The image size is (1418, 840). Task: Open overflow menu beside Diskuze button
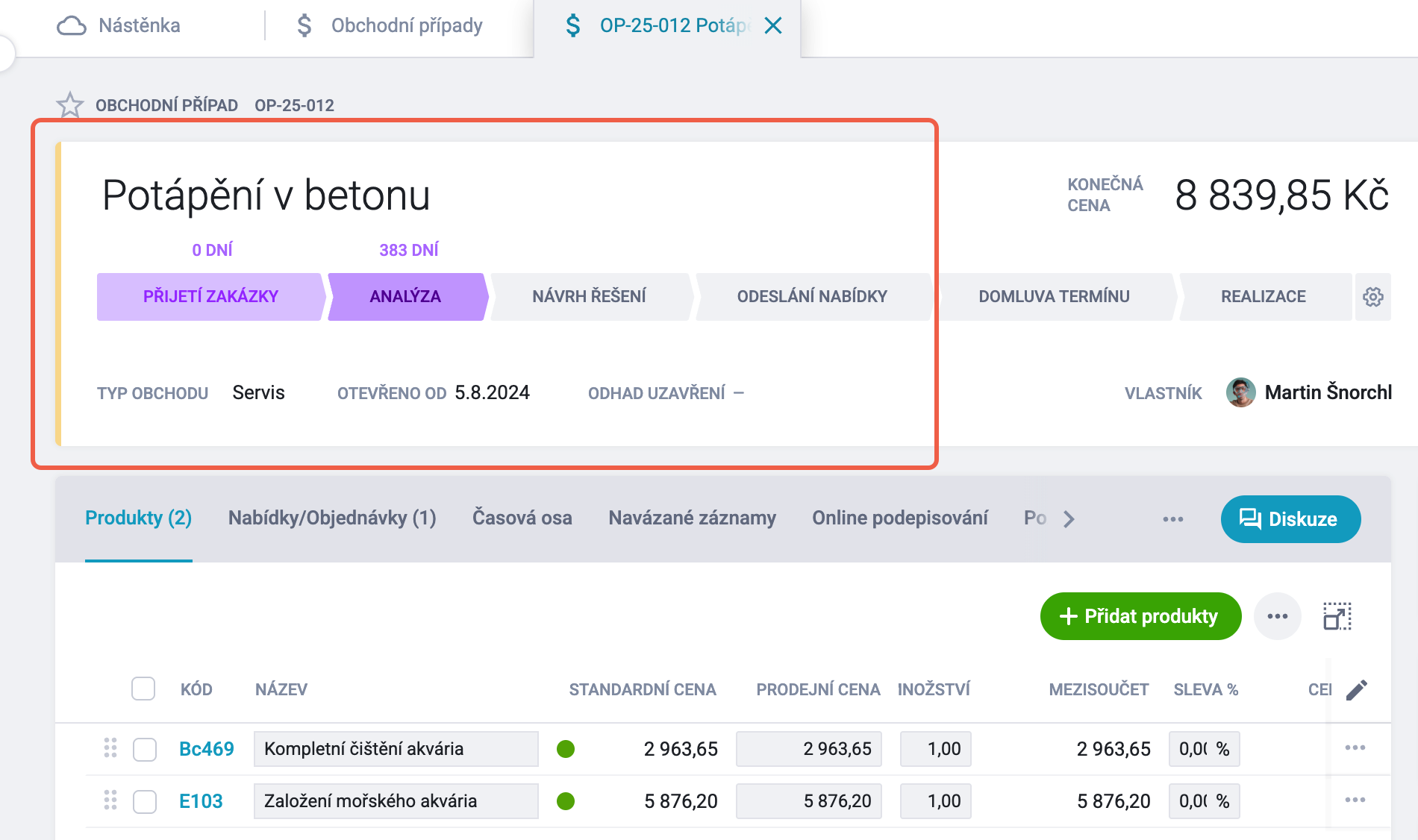[1173, 519]
